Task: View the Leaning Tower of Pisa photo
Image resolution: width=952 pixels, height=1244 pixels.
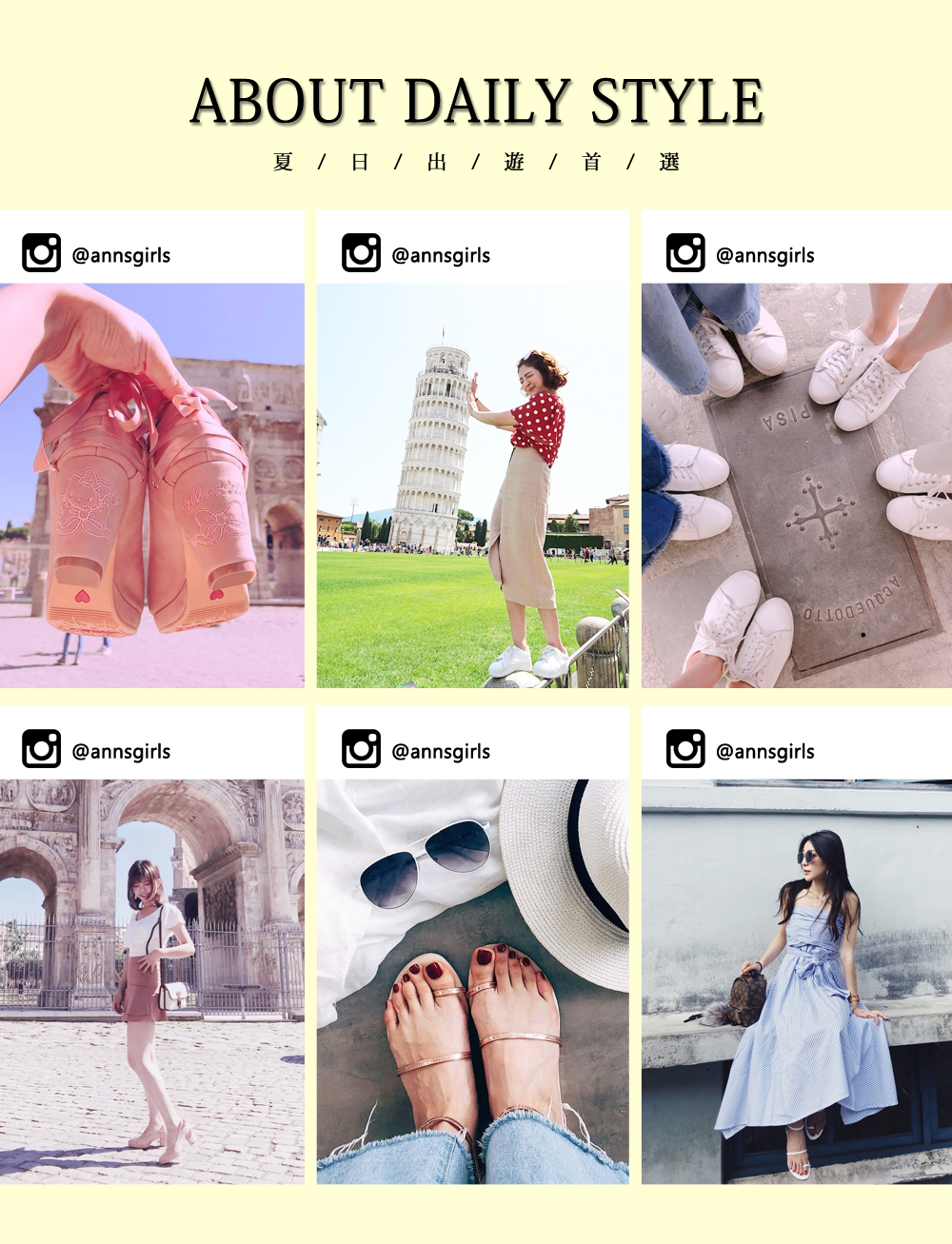Action: tap(473, 485)
